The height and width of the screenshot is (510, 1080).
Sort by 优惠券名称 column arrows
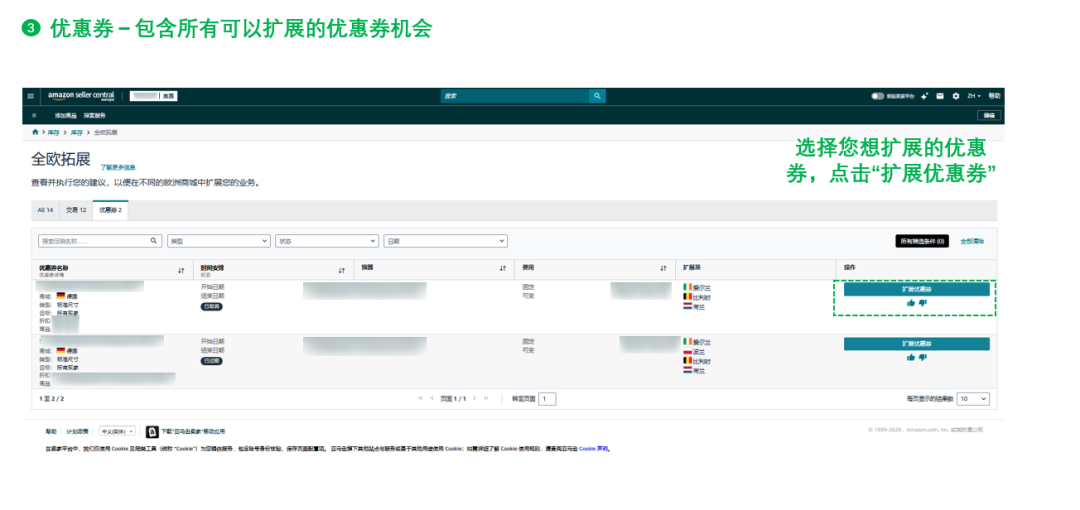tap(181, 270)
